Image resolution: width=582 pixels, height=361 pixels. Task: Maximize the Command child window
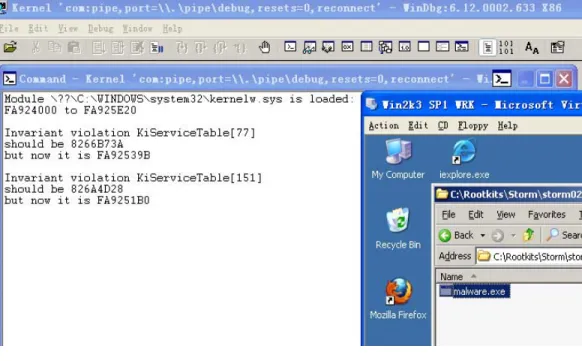coord(545,79)
